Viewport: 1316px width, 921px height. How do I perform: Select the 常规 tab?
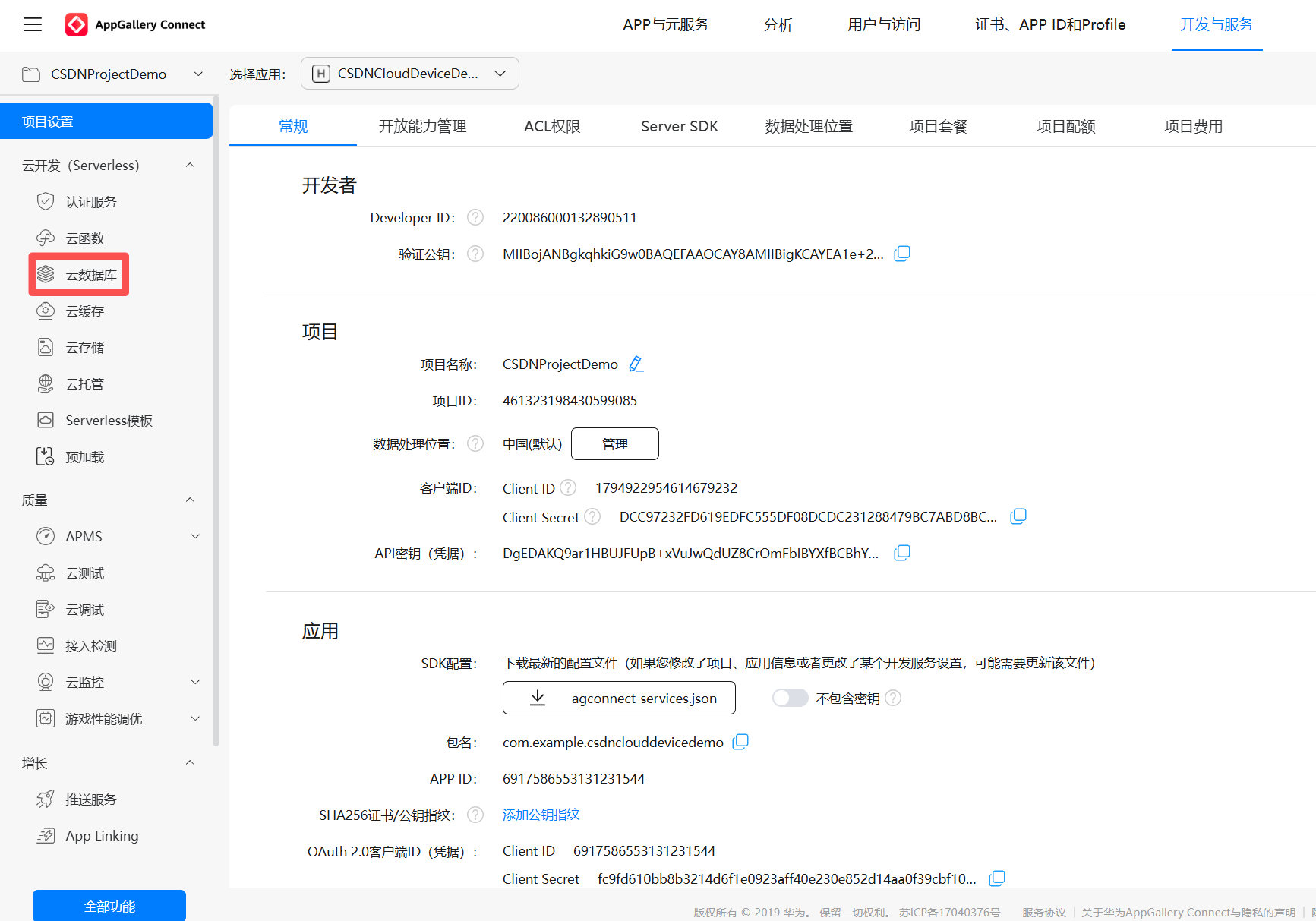click(293, 126)
